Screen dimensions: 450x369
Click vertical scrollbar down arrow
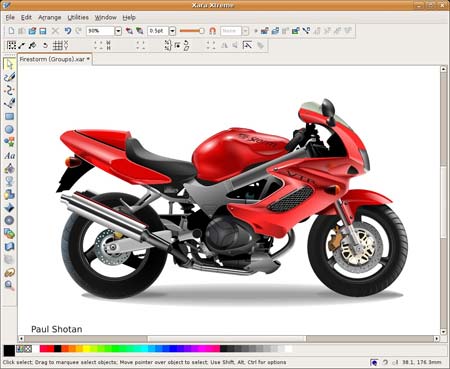tap(443, 332)
